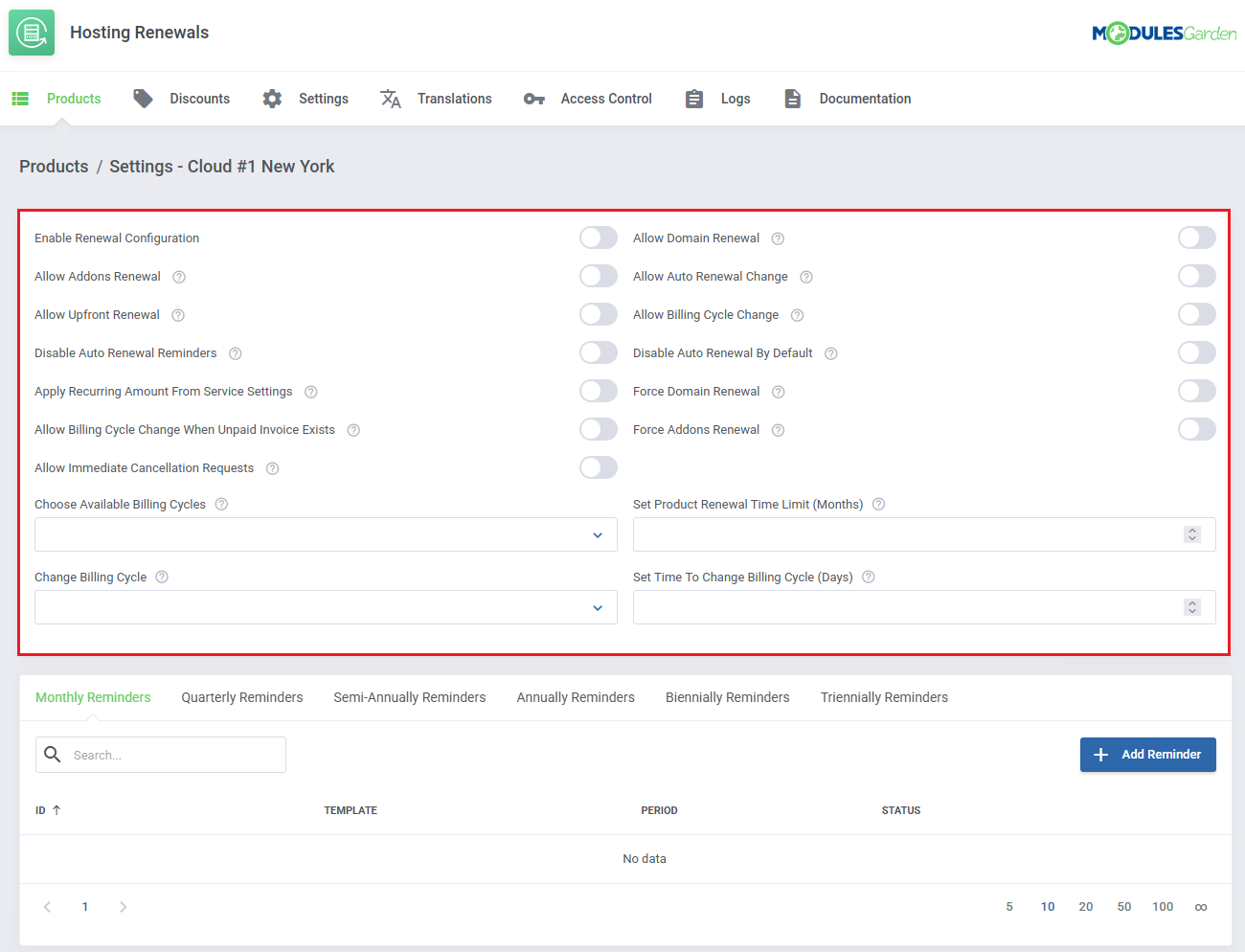Click help icon beside Allow Domain Renewal

(778, 238)
